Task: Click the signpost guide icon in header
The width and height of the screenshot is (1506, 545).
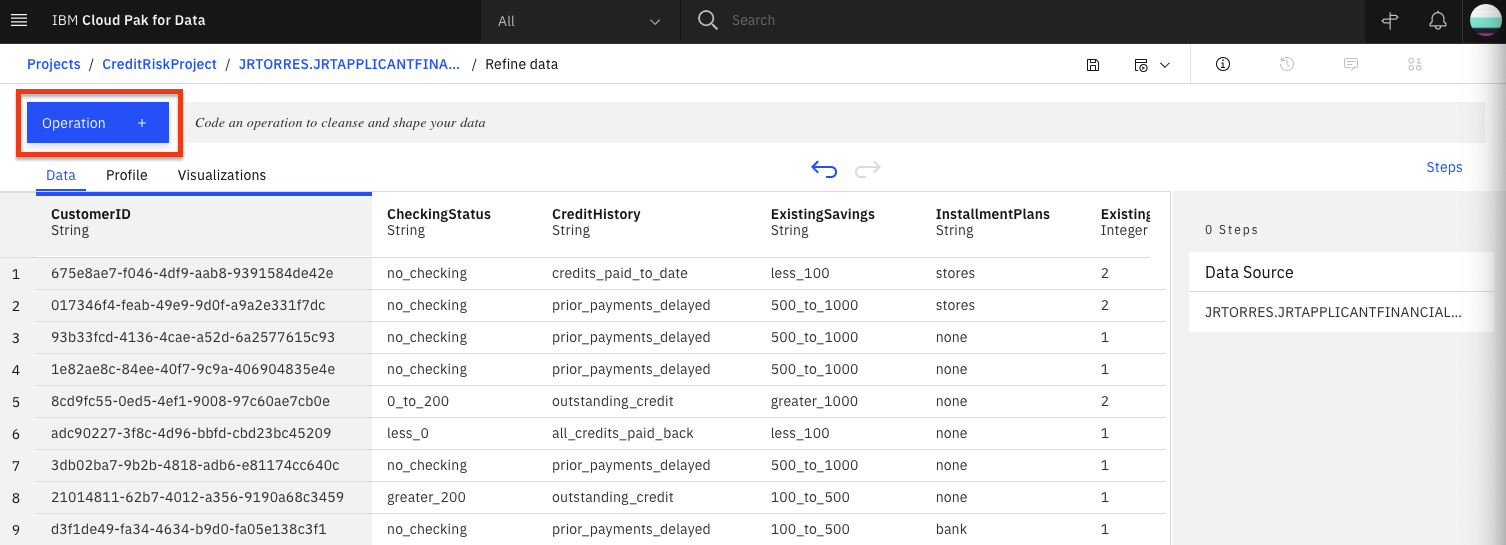Action: pyautogui.click(x=1389, y=21)
